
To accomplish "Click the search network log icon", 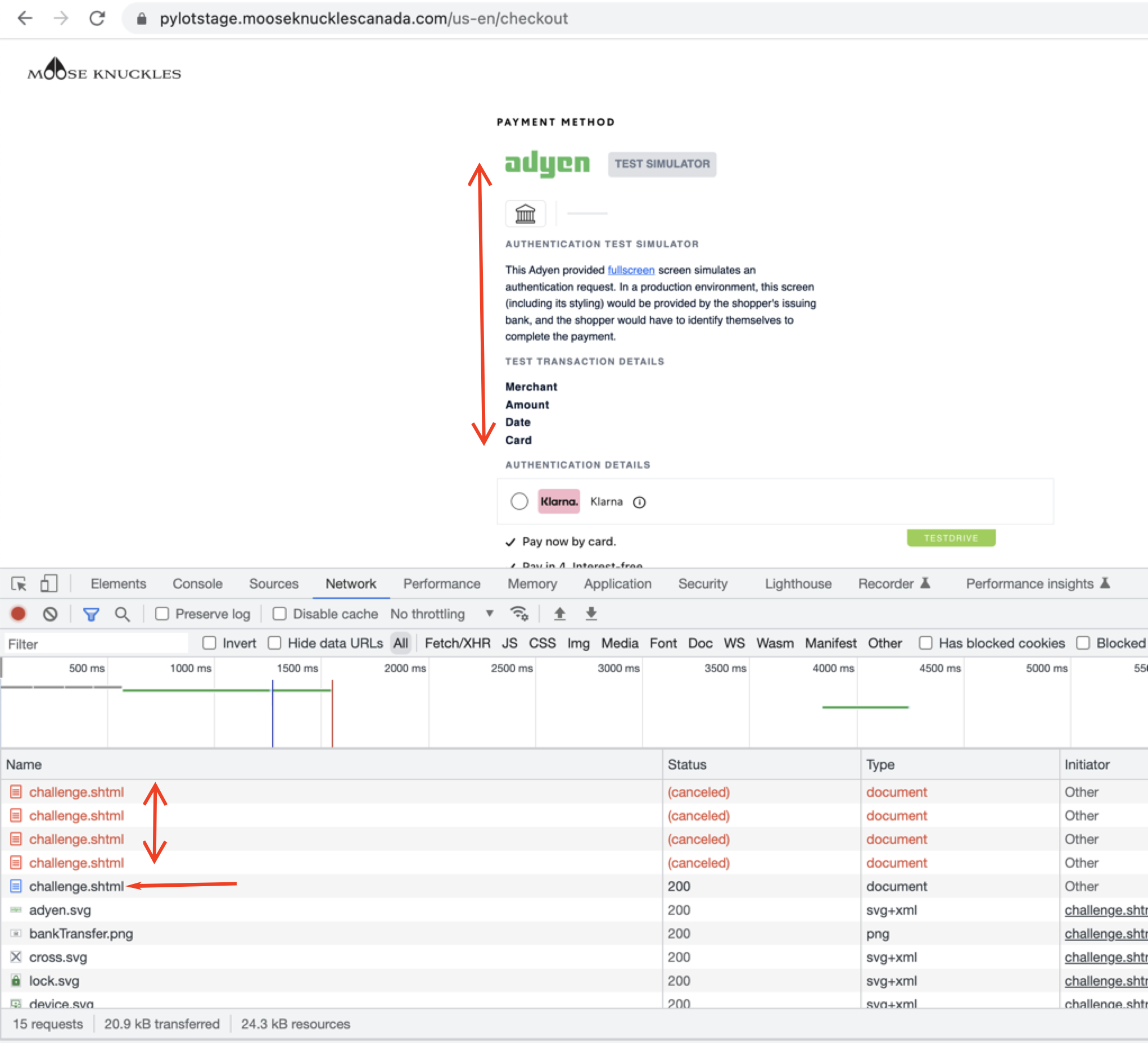I will pos(122,614).
